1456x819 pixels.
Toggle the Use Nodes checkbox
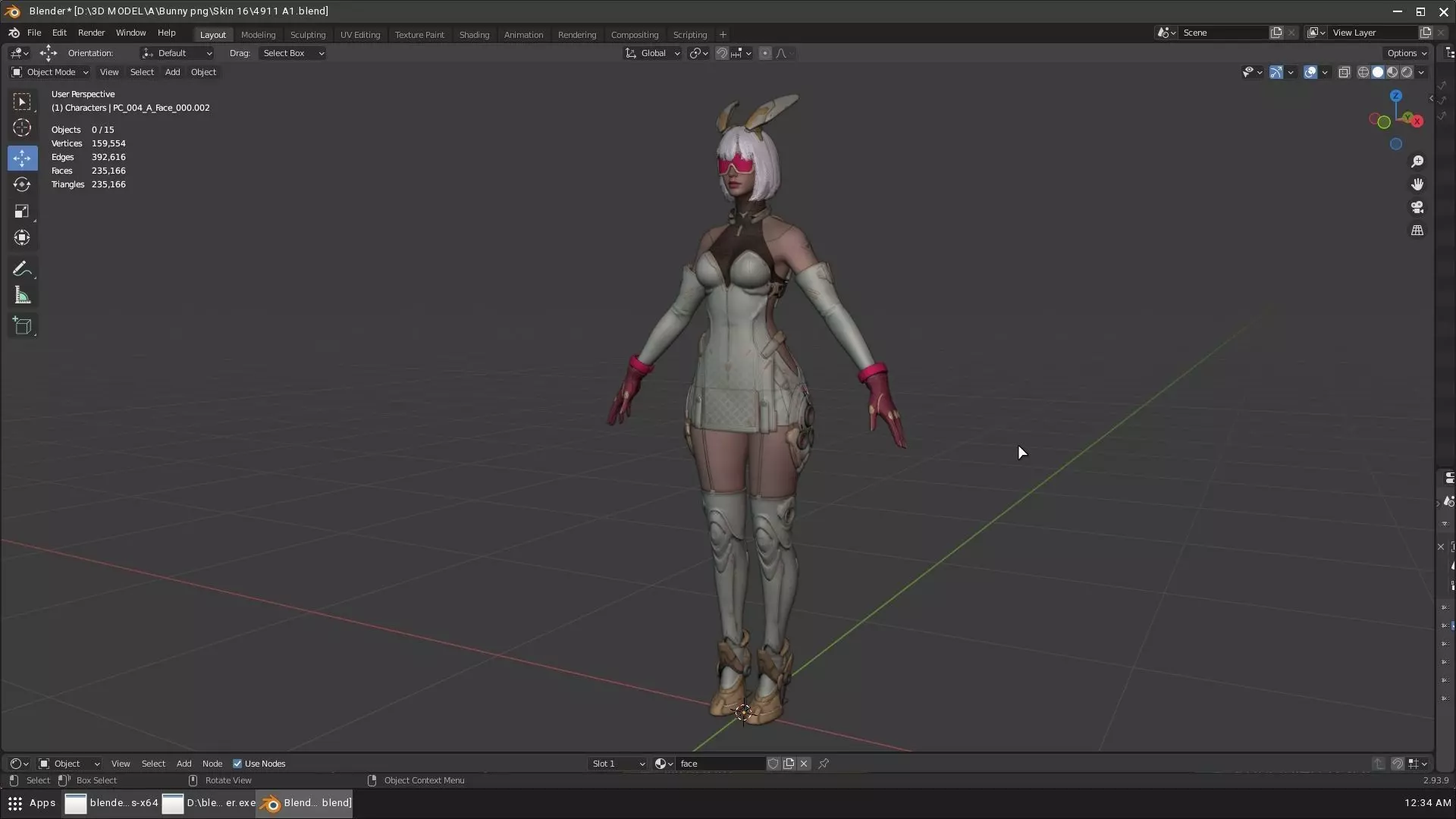coord(237,764)
